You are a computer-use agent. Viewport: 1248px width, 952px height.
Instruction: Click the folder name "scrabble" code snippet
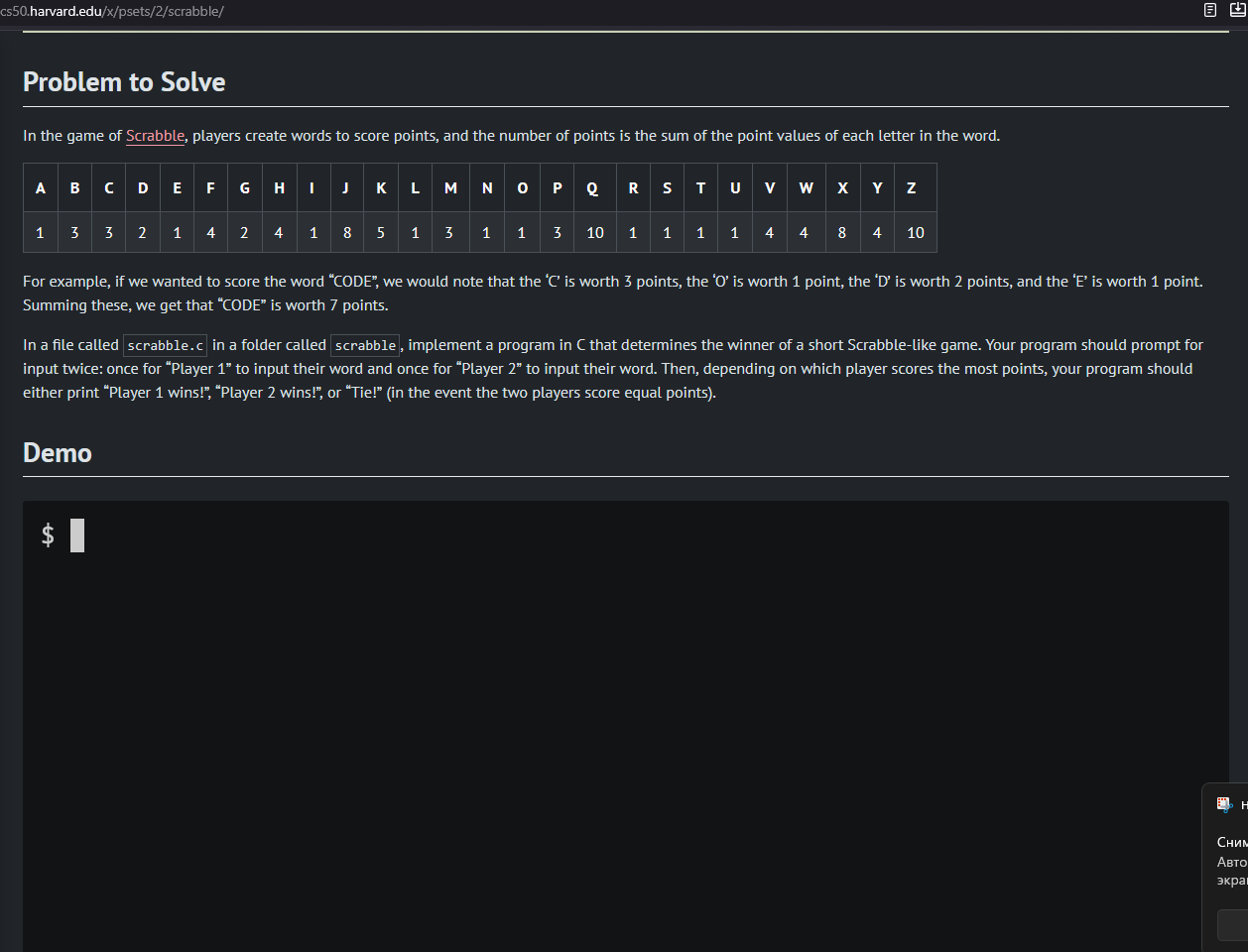[365, 346]
